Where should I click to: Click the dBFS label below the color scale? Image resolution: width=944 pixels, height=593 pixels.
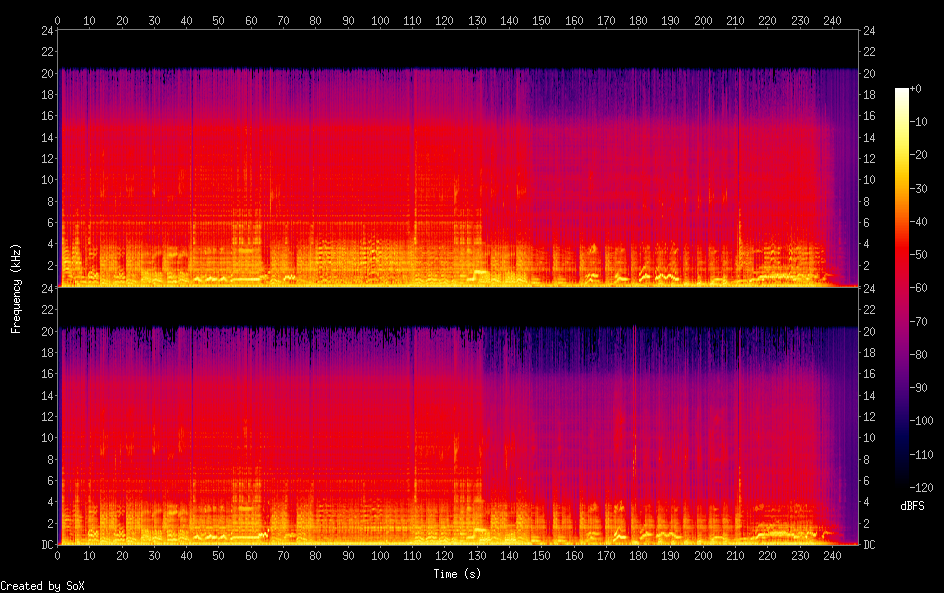[x=912, y=506]
